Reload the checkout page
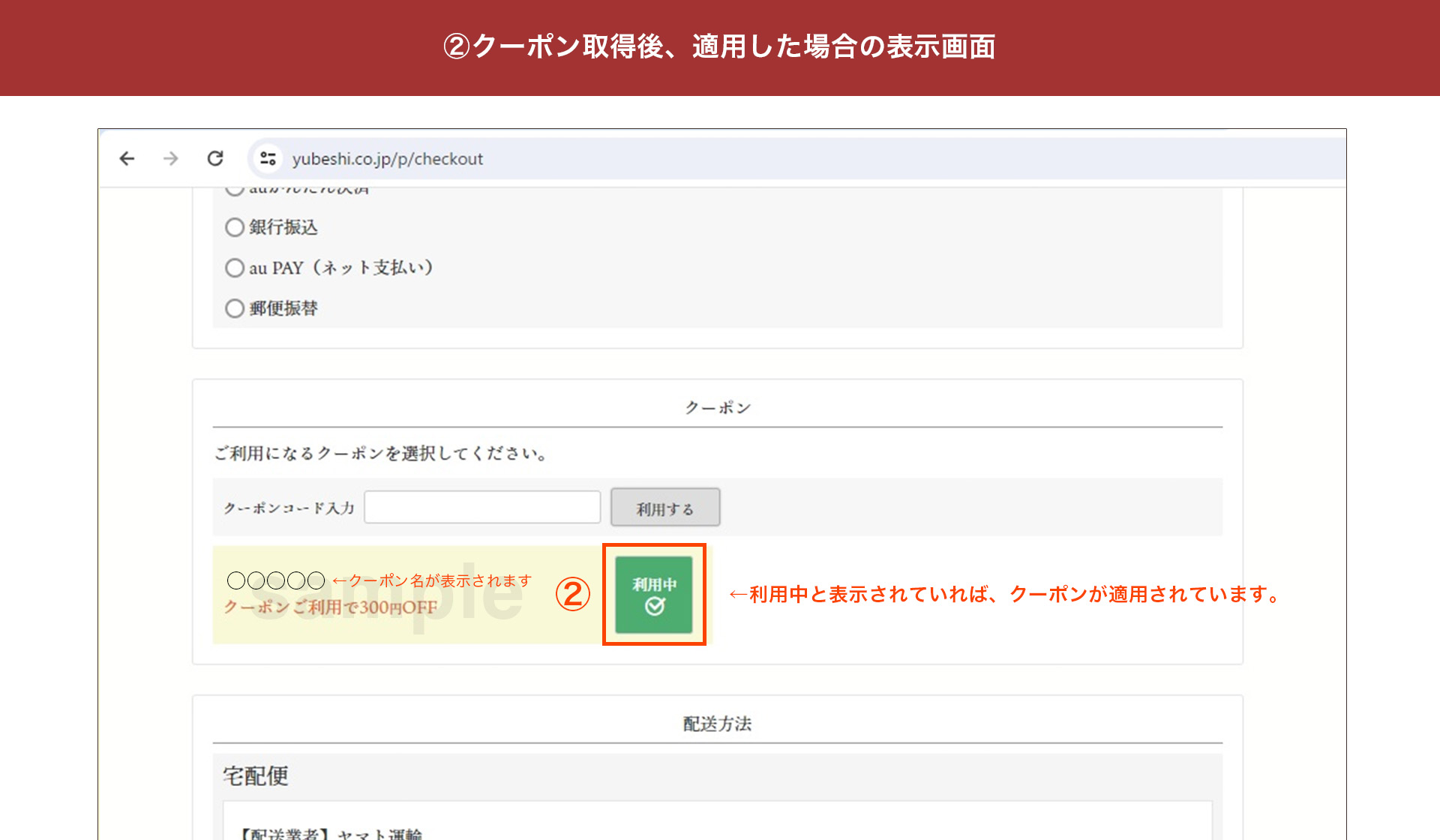Viewport: 1440px width, 840px height. (x=215, y=158)
